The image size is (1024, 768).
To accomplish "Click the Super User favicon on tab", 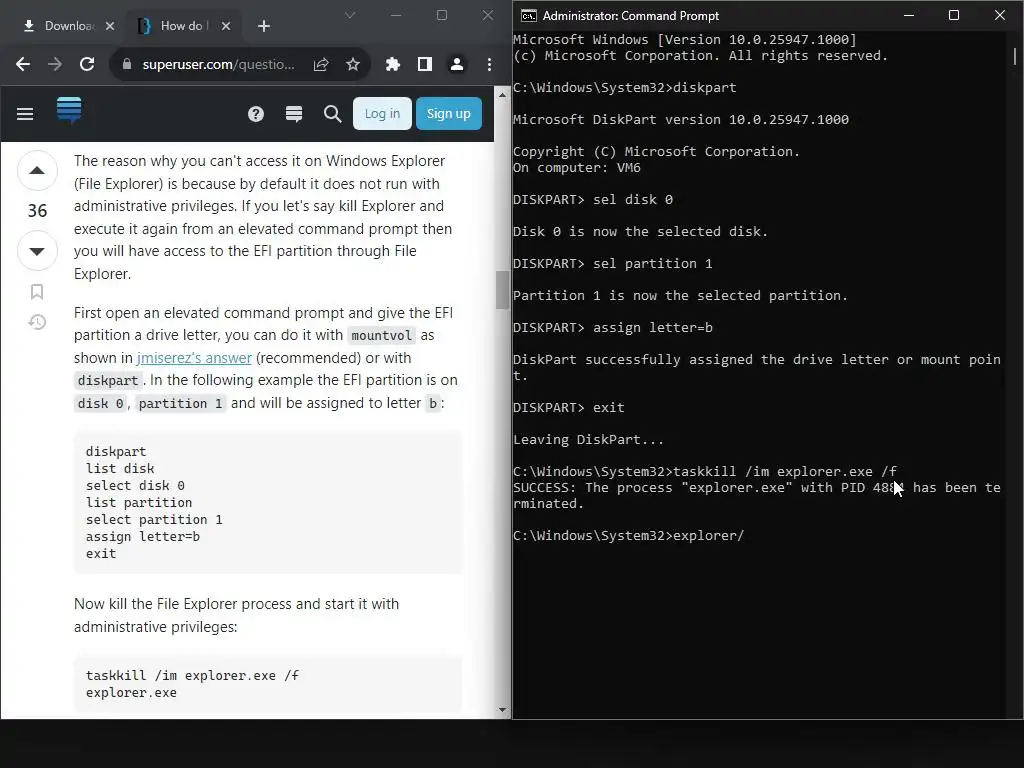I will (x=144, y=26).
